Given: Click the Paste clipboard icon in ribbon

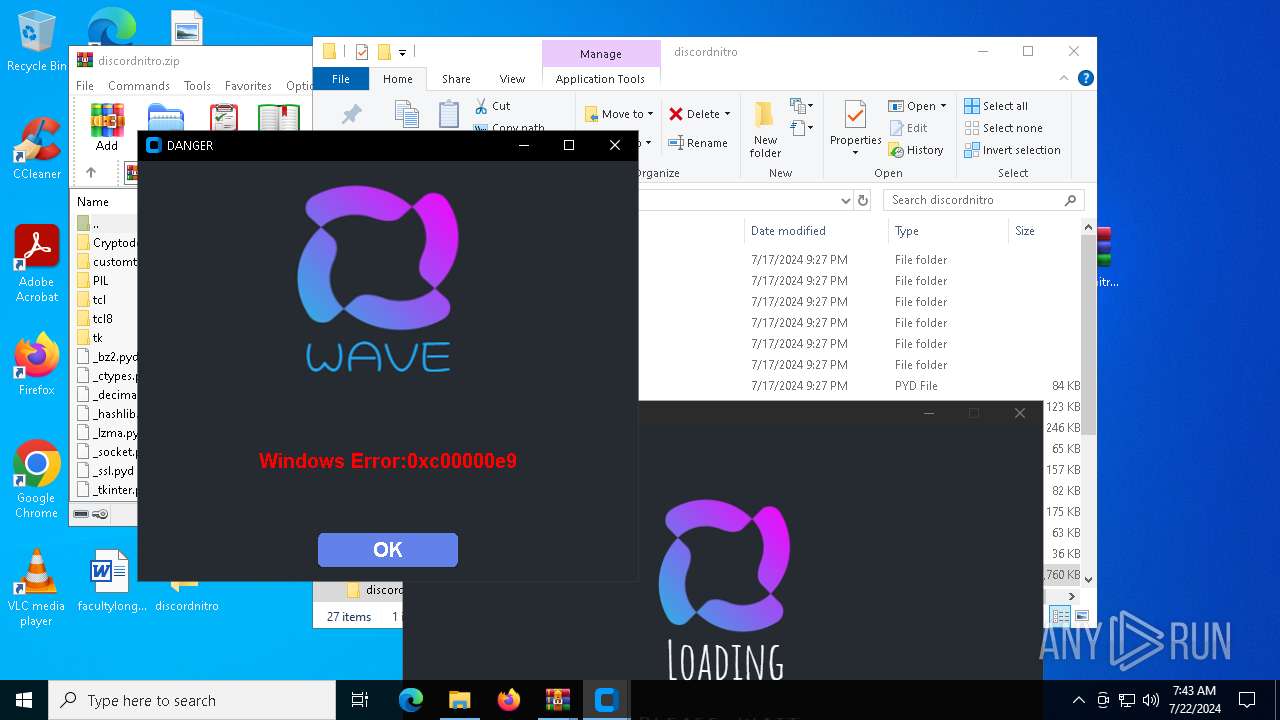Looking at the screenshot, I should coord(449,115).
